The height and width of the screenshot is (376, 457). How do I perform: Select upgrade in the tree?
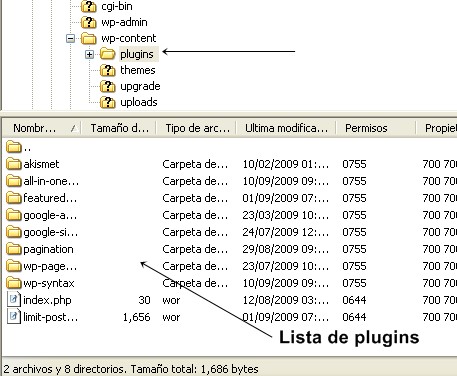point(140,86)
